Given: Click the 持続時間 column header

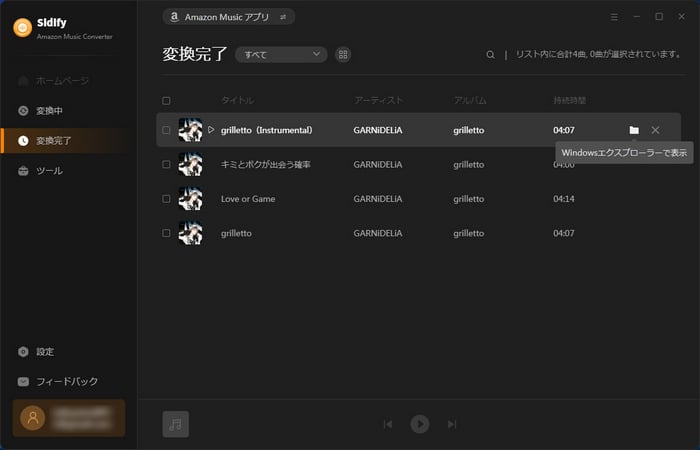Looking at the screenshot, I should [569, 100].
